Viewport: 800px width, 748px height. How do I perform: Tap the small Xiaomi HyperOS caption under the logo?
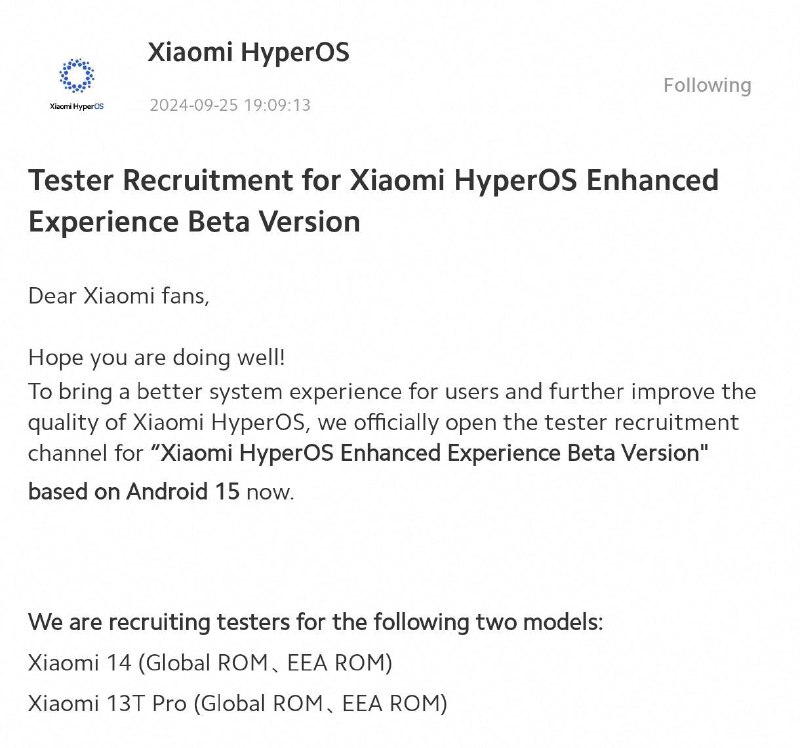coord(77,106)
